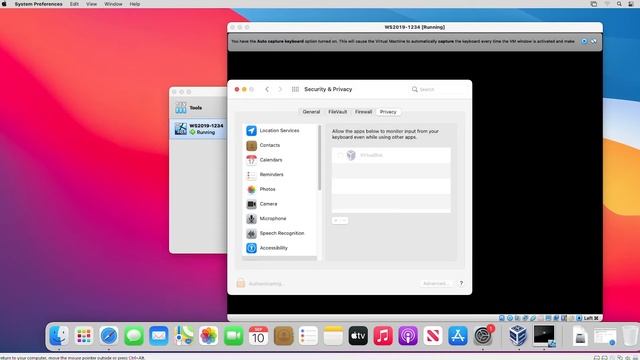
Task: Click the help question mark button
Action: 461,283
